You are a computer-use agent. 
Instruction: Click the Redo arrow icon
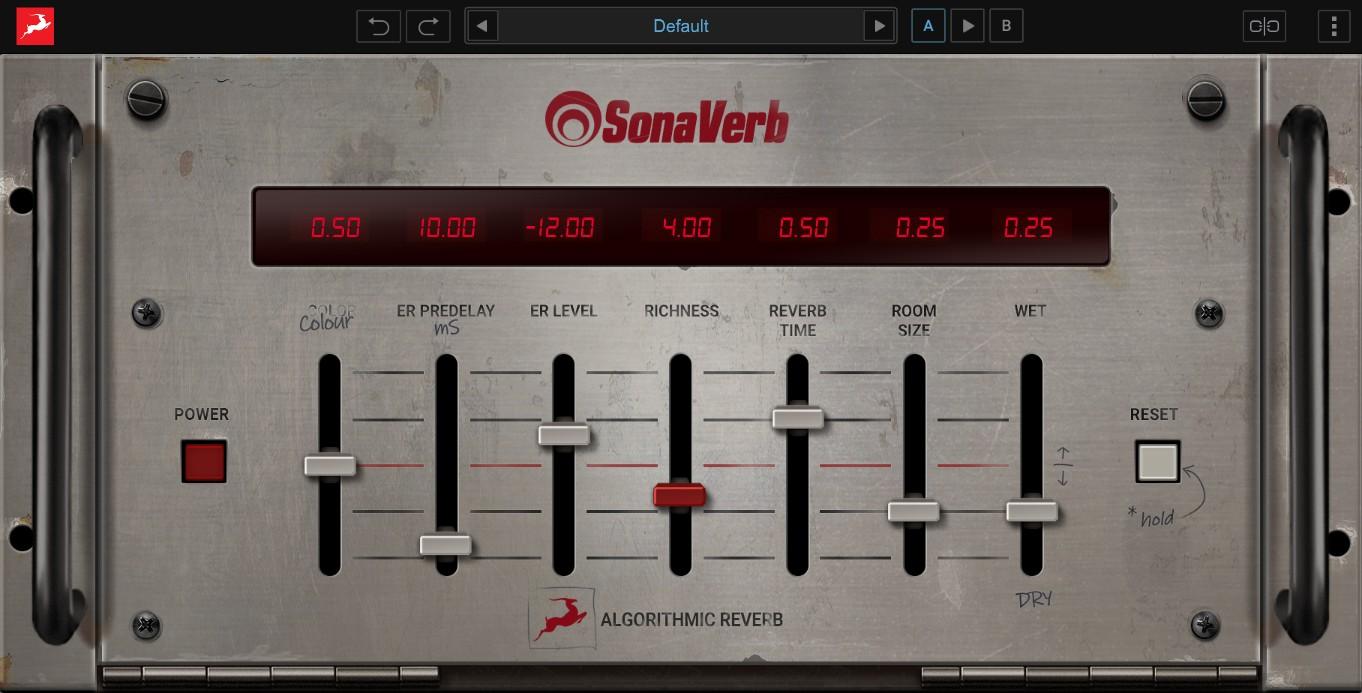point(428,26)
